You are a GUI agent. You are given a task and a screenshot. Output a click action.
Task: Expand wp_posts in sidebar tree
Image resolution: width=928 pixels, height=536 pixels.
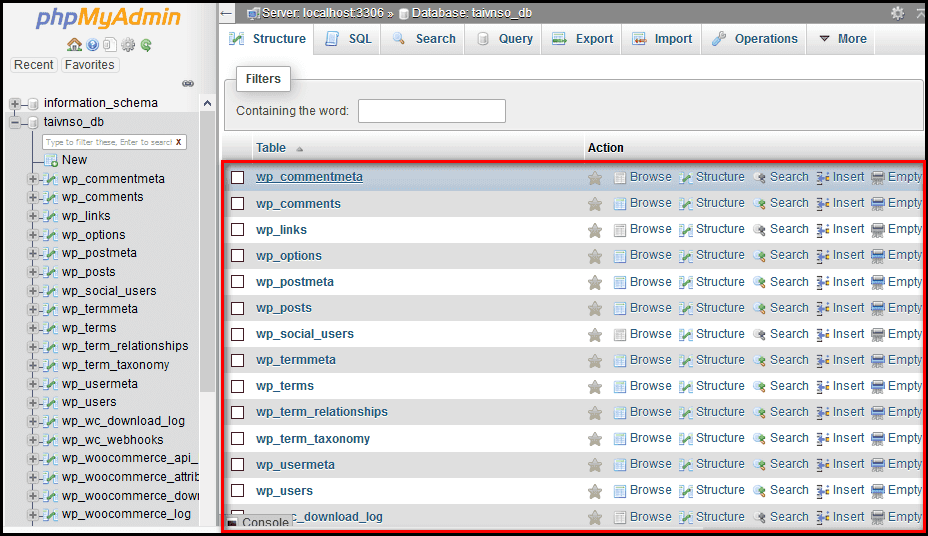33,272
